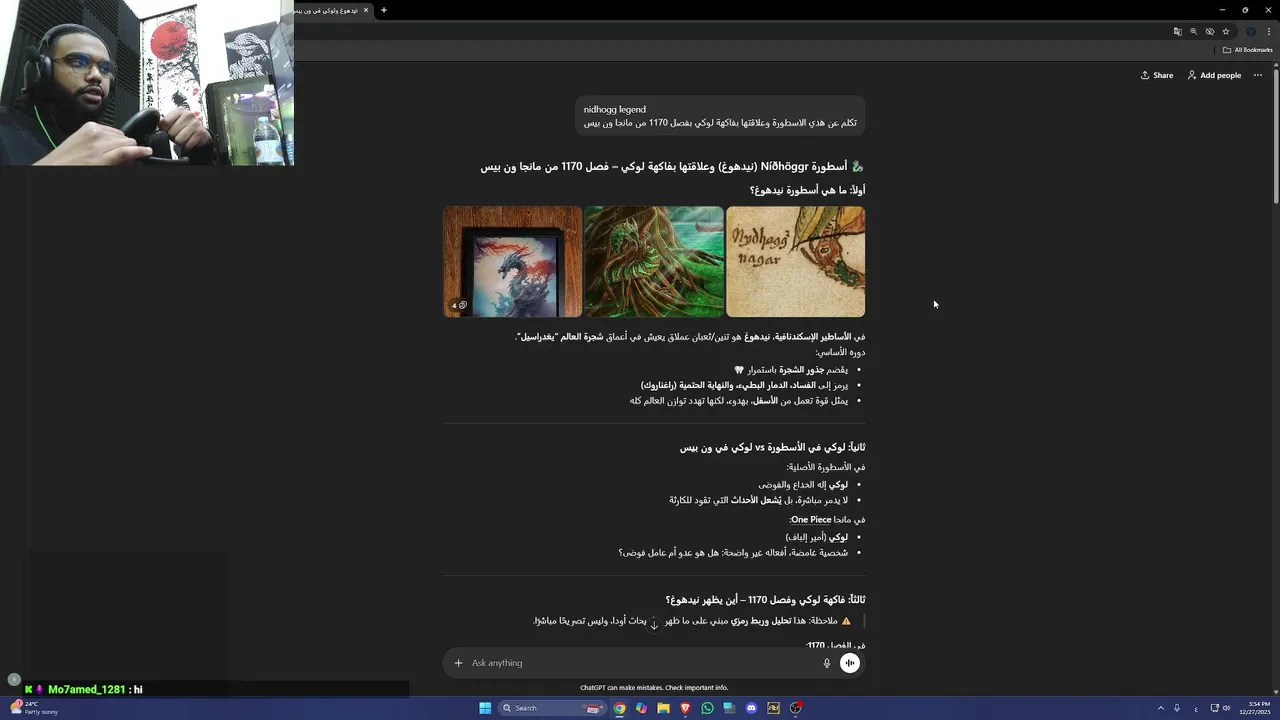
Task: Click the chat message from Mo7amed_1281
Action: click(x=84, y=689)
